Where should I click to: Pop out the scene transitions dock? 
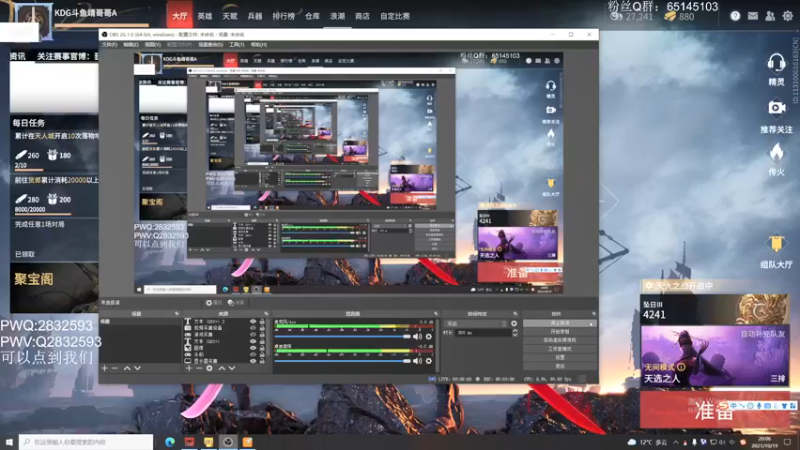coord(515,314)
